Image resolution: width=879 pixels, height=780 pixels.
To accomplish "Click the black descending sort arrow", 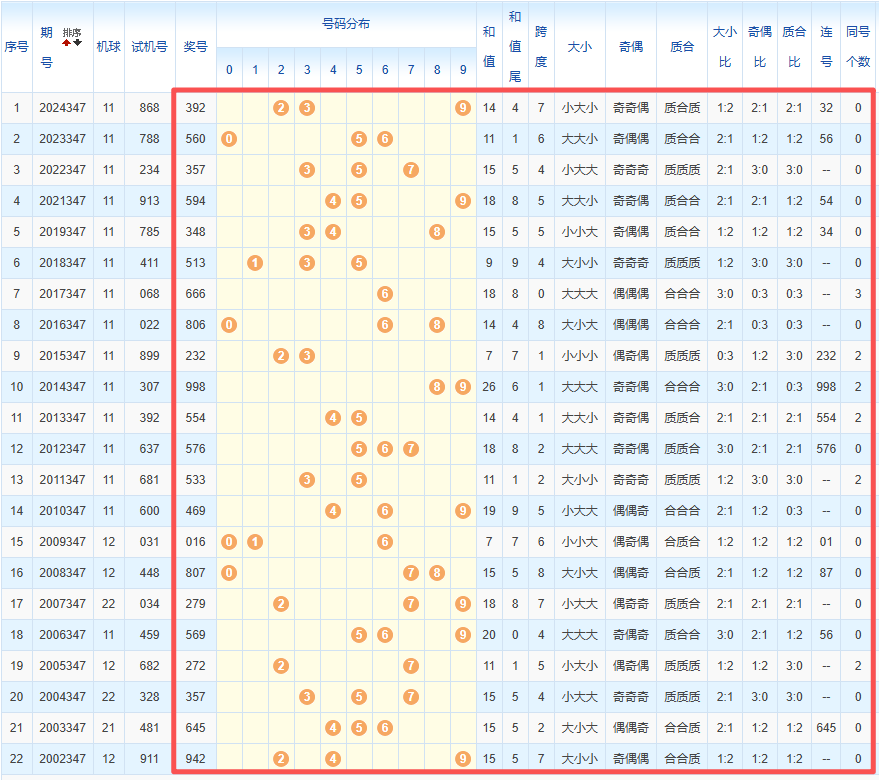I will coord(77,44).
